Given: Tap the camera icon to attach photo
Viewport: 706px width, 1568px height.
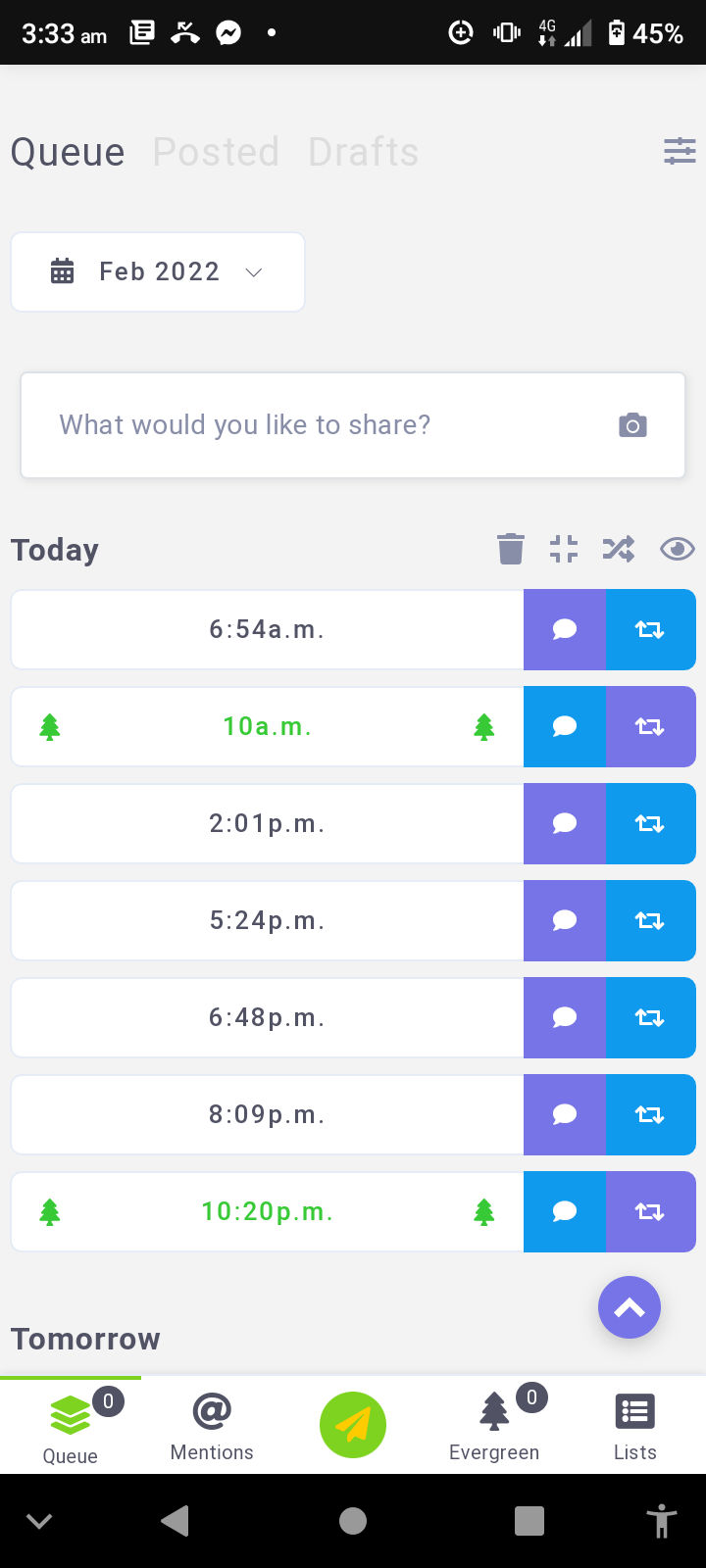Looking at the screenshot, I should 632,425.
